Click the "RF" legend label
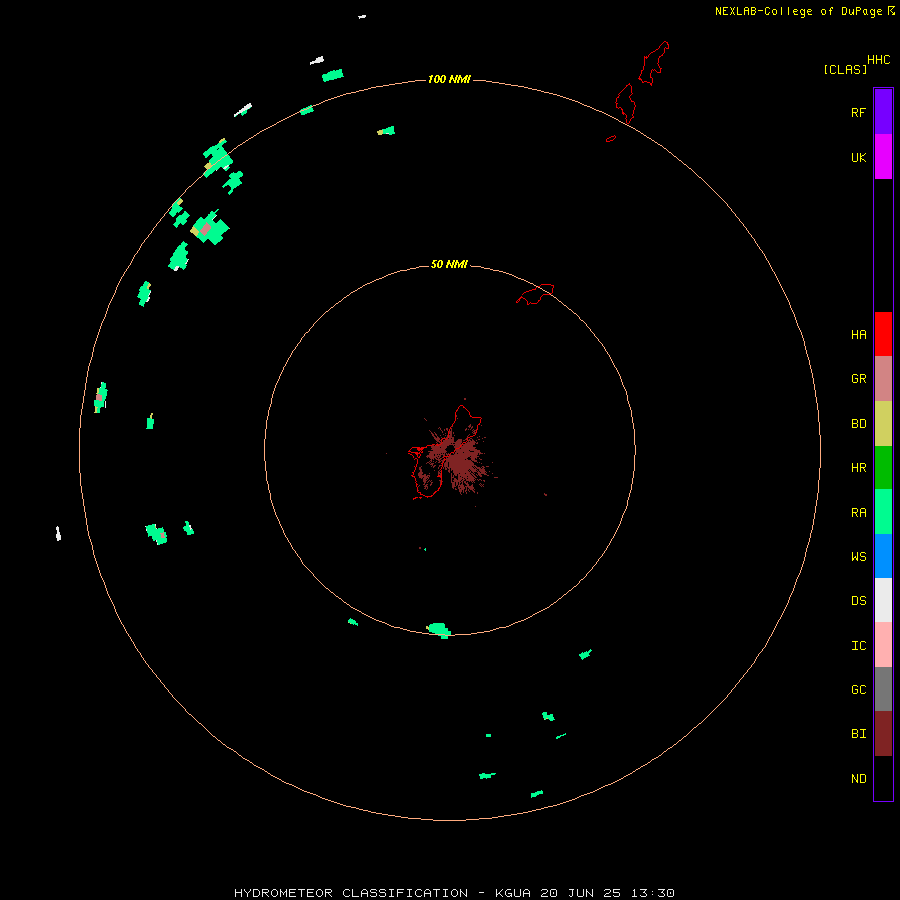 click(x=859, y=112)
